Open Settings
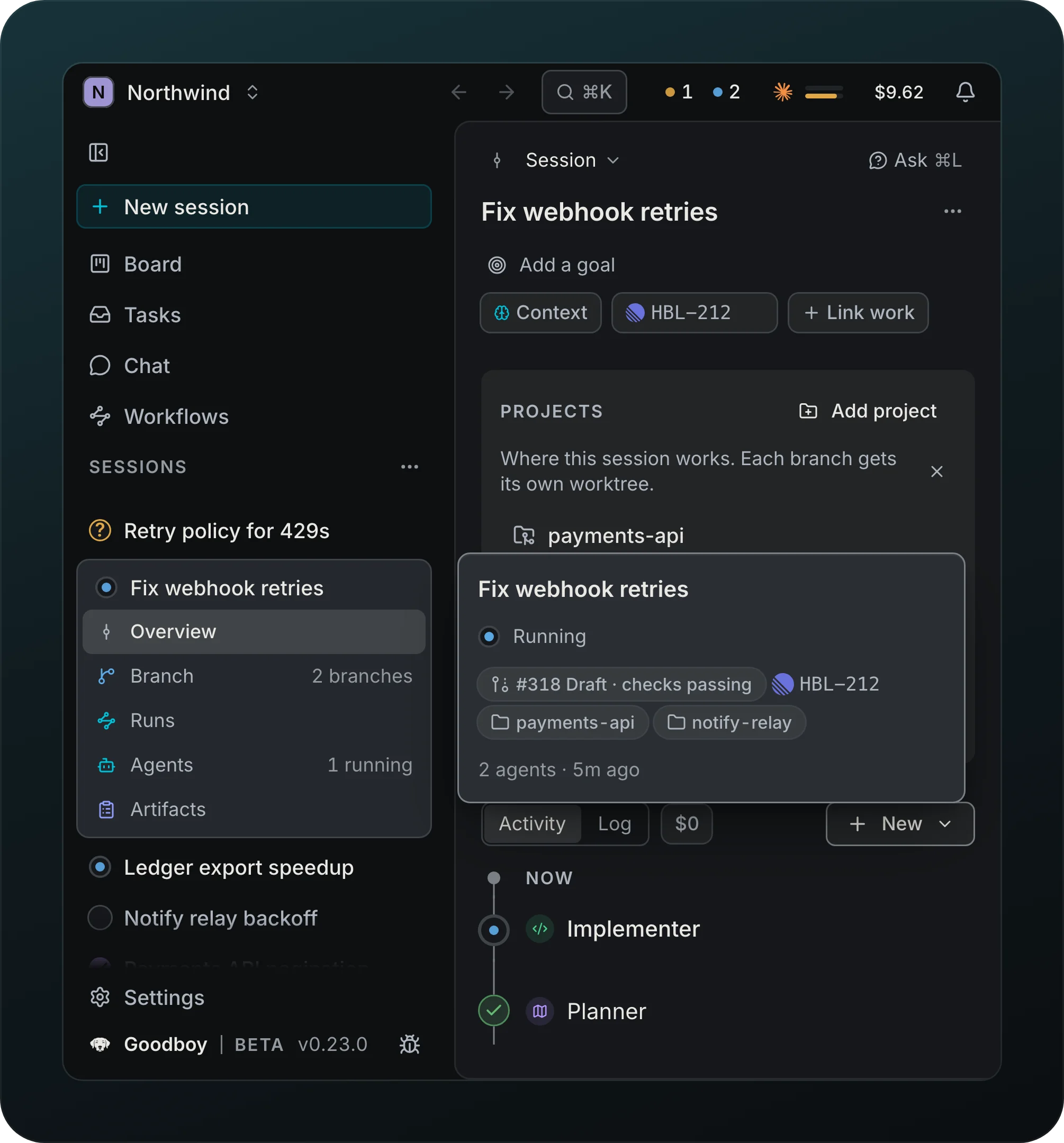This screenshot has width=1064, height=1143. pyautogui.click(x=254, y=997)
